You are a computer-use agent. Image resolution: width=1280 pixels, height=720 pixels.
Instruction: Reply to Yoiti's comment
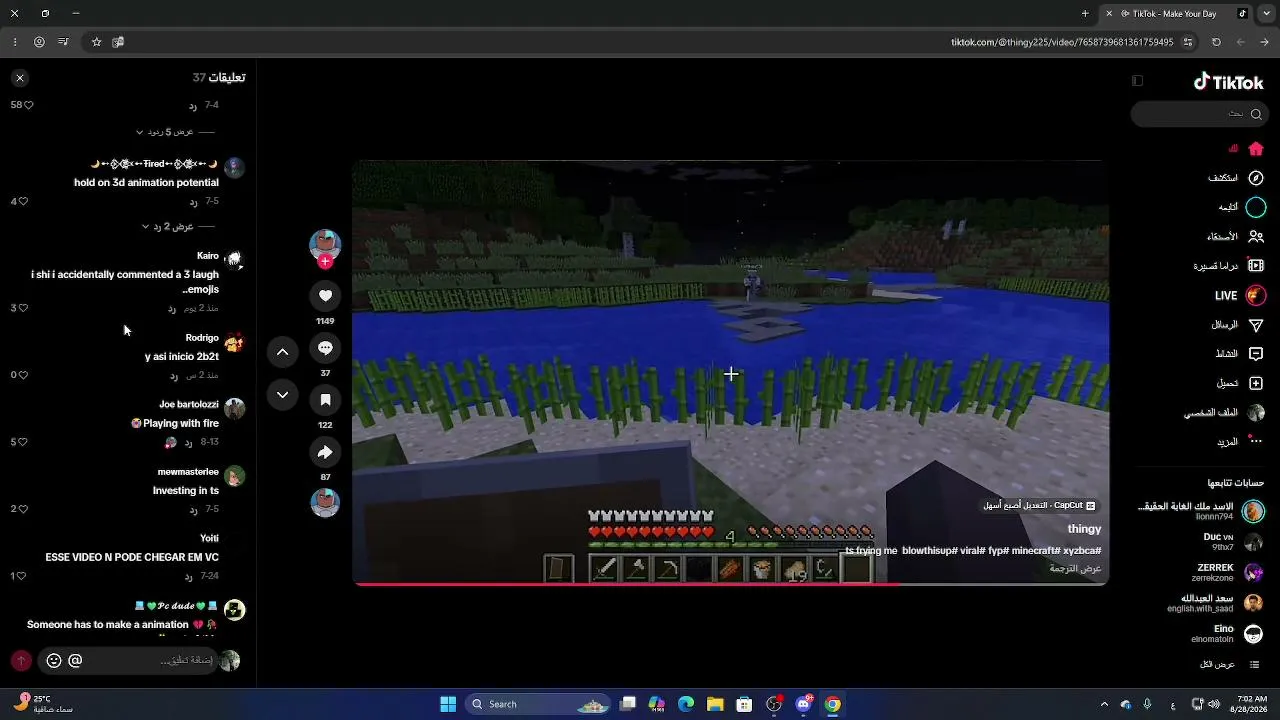pyautogui.click(x=189, y=576)
